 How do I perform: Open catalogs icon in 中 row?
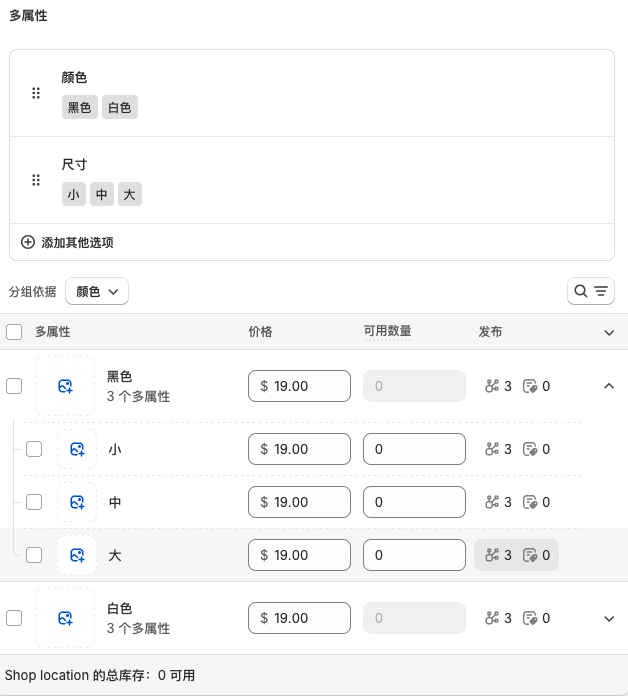point(530,502)
